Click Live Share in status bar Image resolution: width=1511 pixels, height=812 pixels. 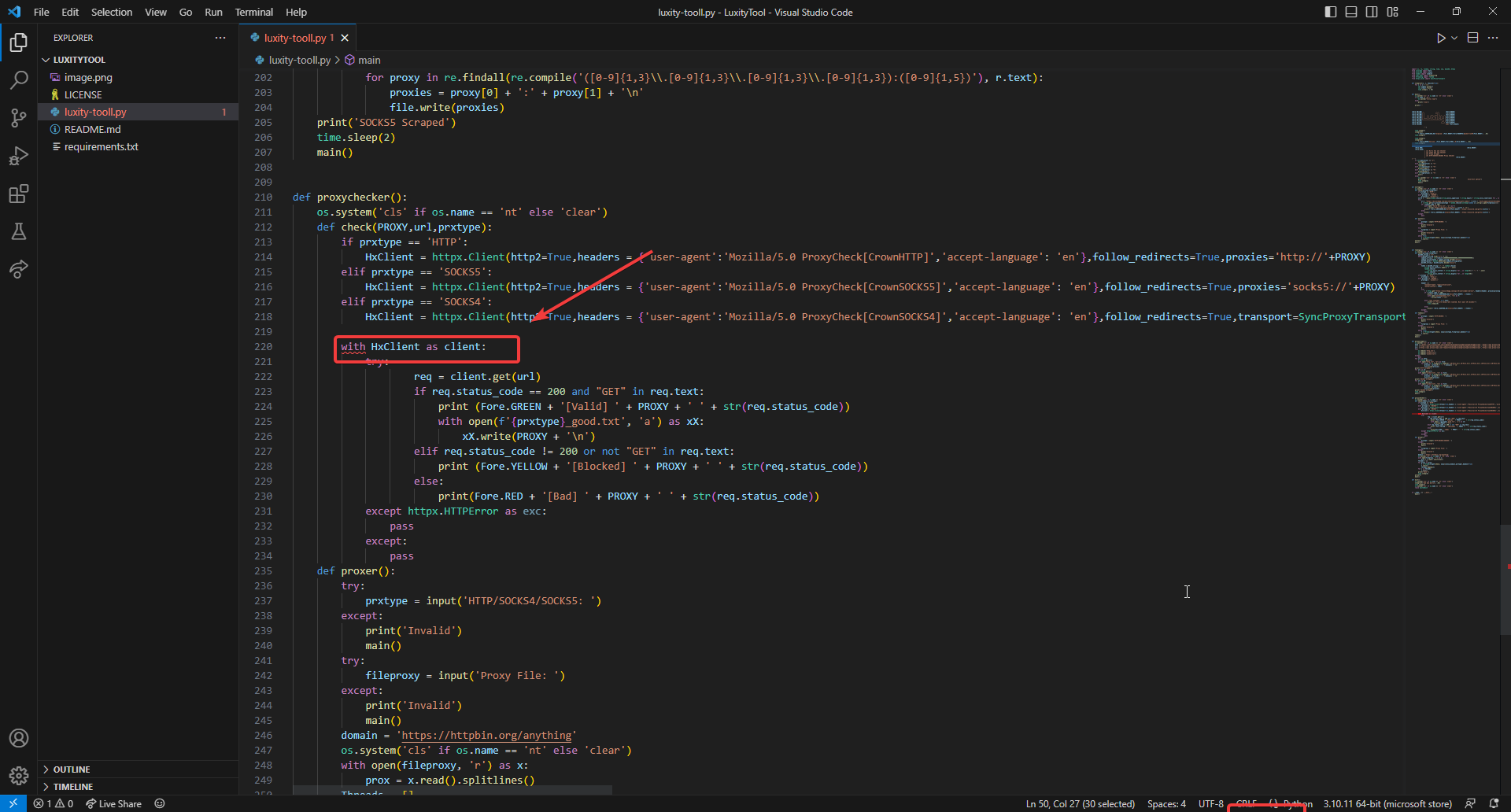point(114,804)
